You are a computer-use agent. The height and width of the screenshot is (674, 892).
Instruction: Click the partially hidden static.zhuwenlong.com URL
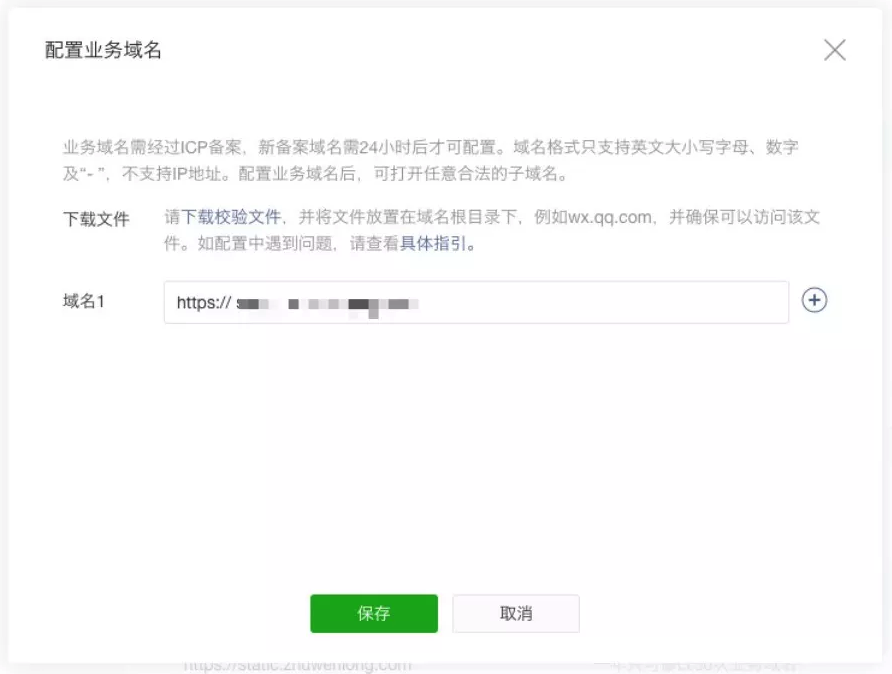point(297,665)
